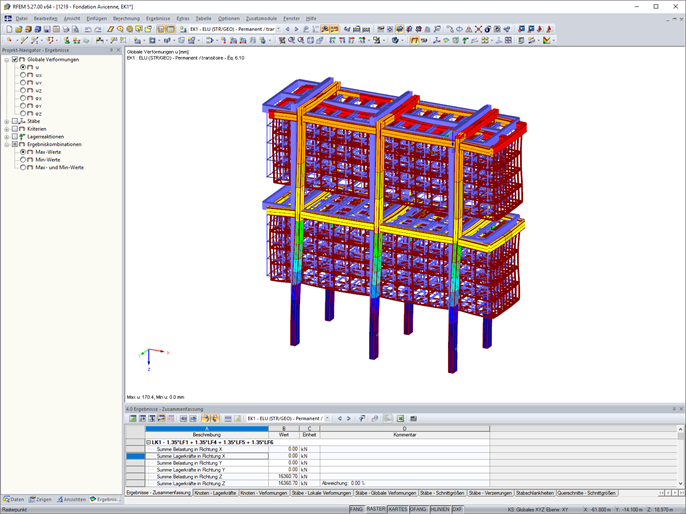Open the Daten navigator tab

tap(14, 499)
